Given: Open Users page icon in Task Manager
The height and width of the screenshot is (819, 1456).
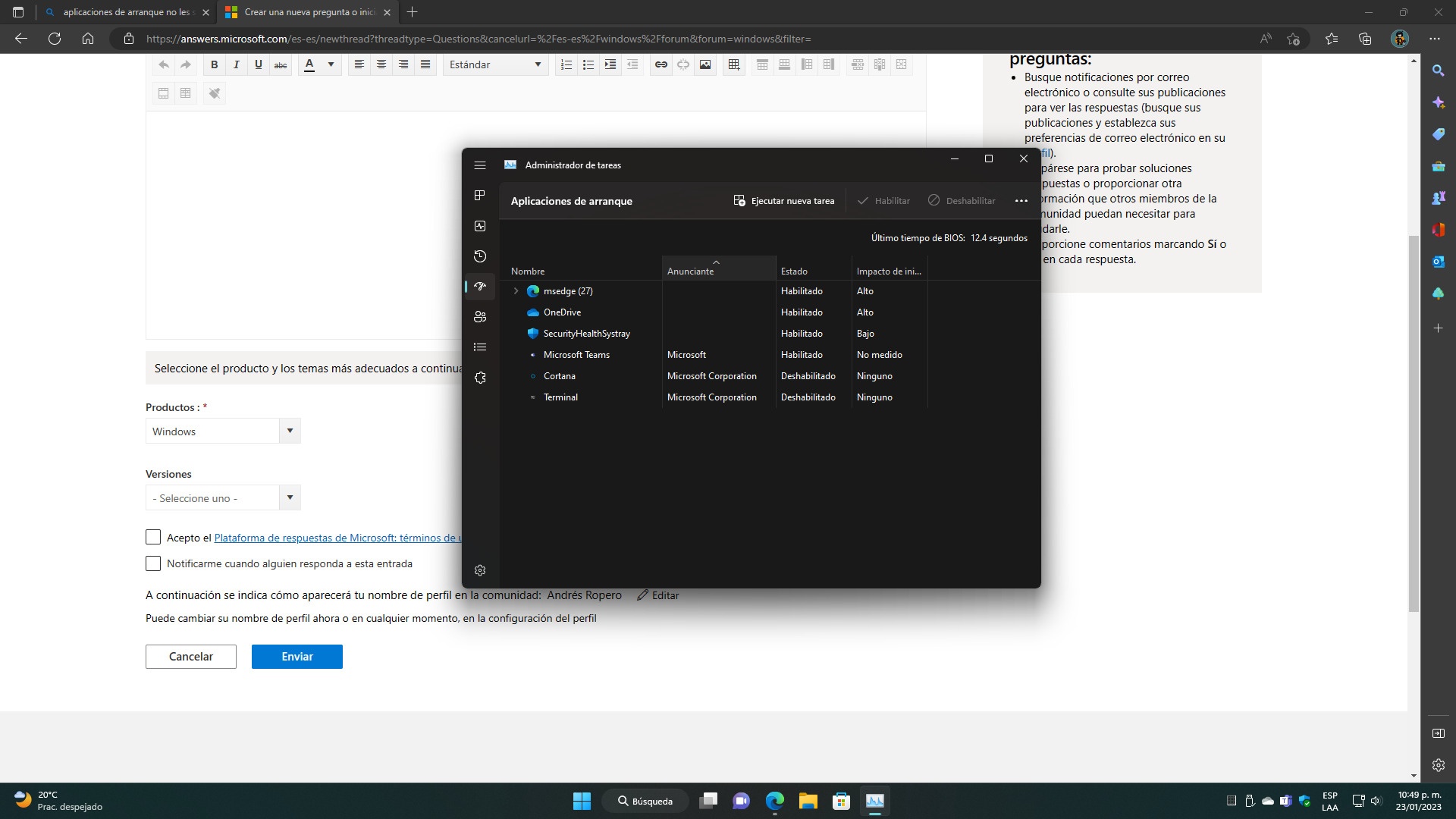Looking at the screenshot, I should point(479,317).
